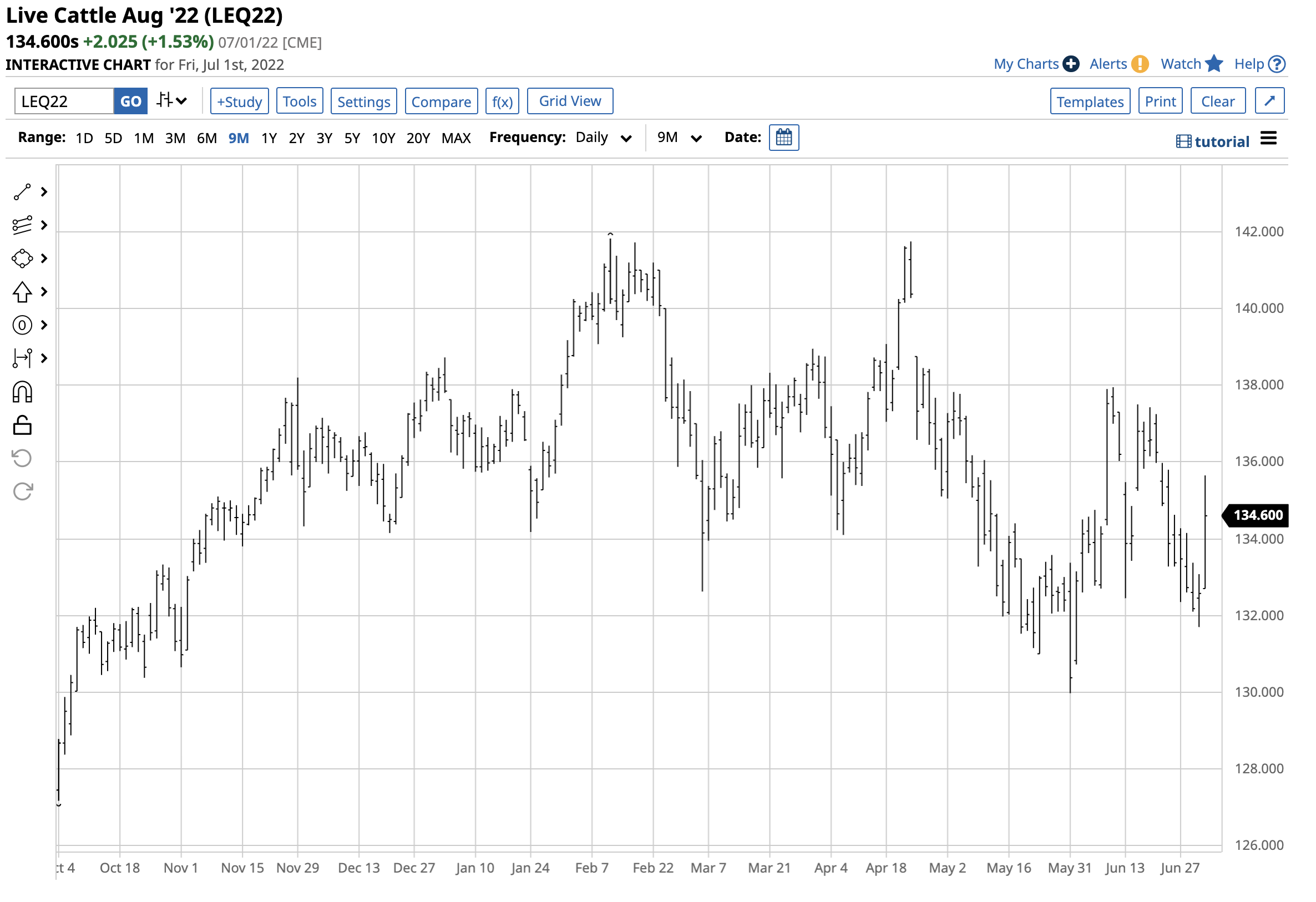
Task: Click the redo arrow icon
Action: pyautogui.click(x=22, y=492)
